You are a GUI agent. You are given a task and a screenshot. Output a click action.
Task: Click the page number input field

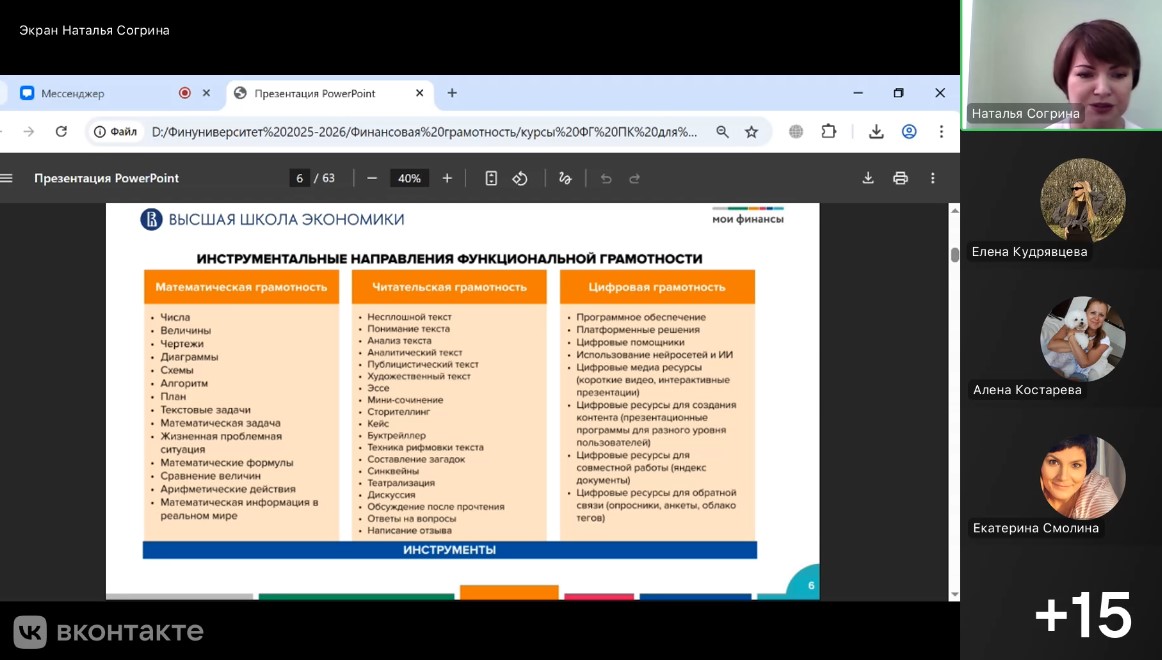tap(299, 178)
